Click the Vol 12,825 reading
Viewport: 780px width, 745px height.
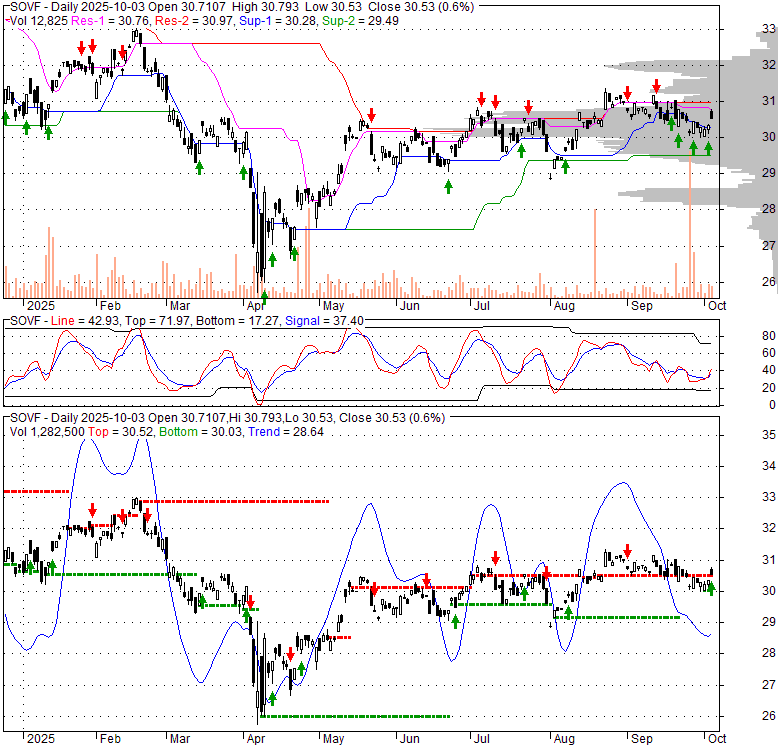(x=39, y=21)
